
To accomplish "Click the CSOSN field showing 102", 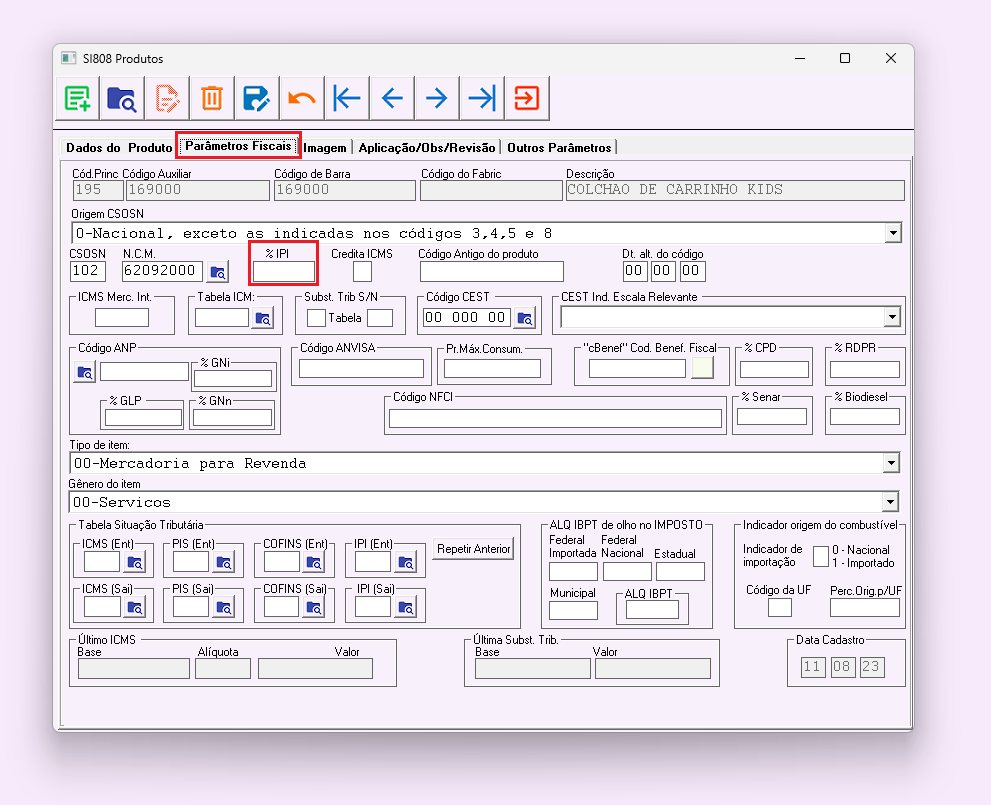I will click(x=86, y=271).
